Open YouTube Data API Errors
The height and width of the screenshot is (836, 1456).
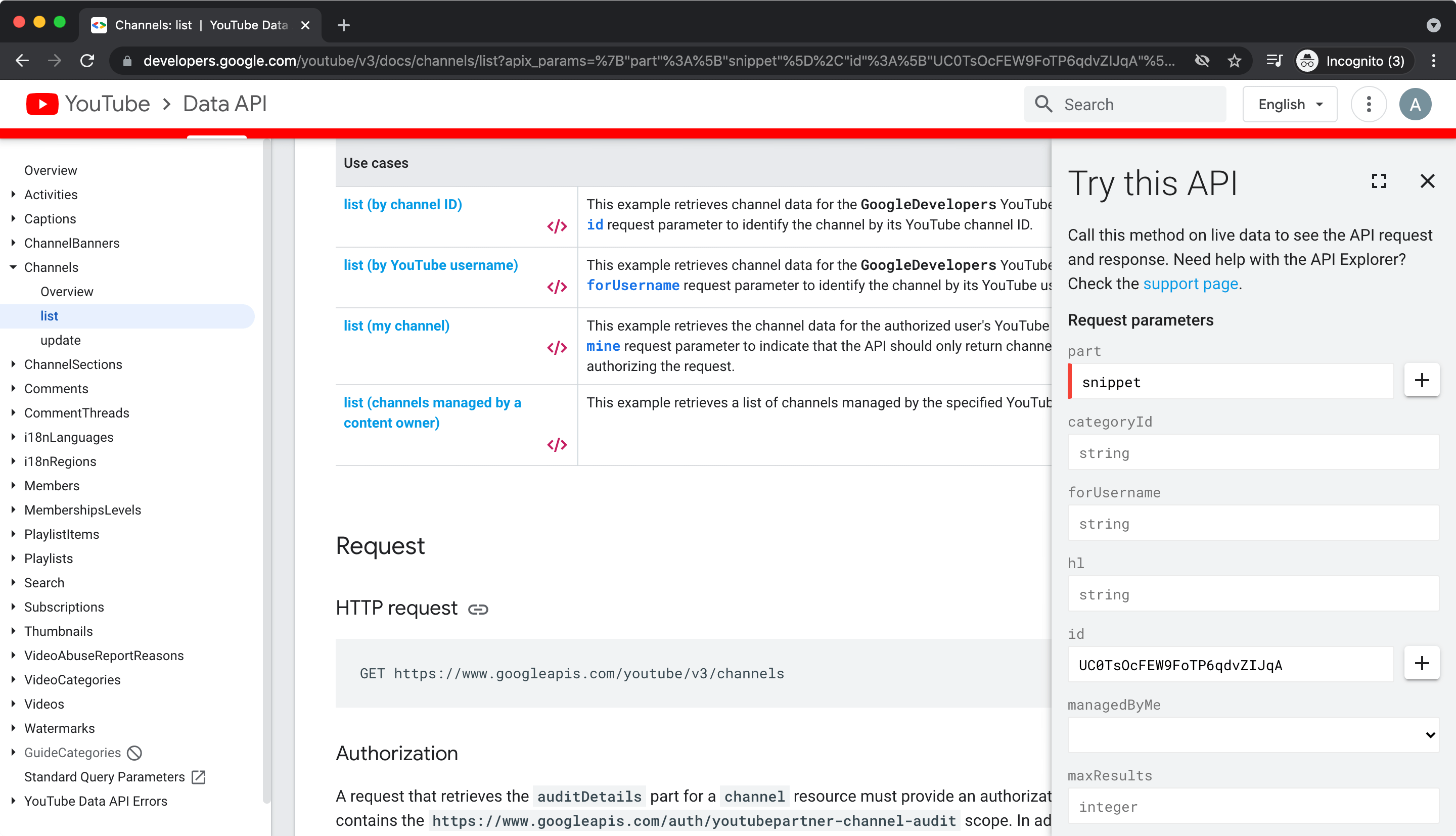tap(96, 801)
